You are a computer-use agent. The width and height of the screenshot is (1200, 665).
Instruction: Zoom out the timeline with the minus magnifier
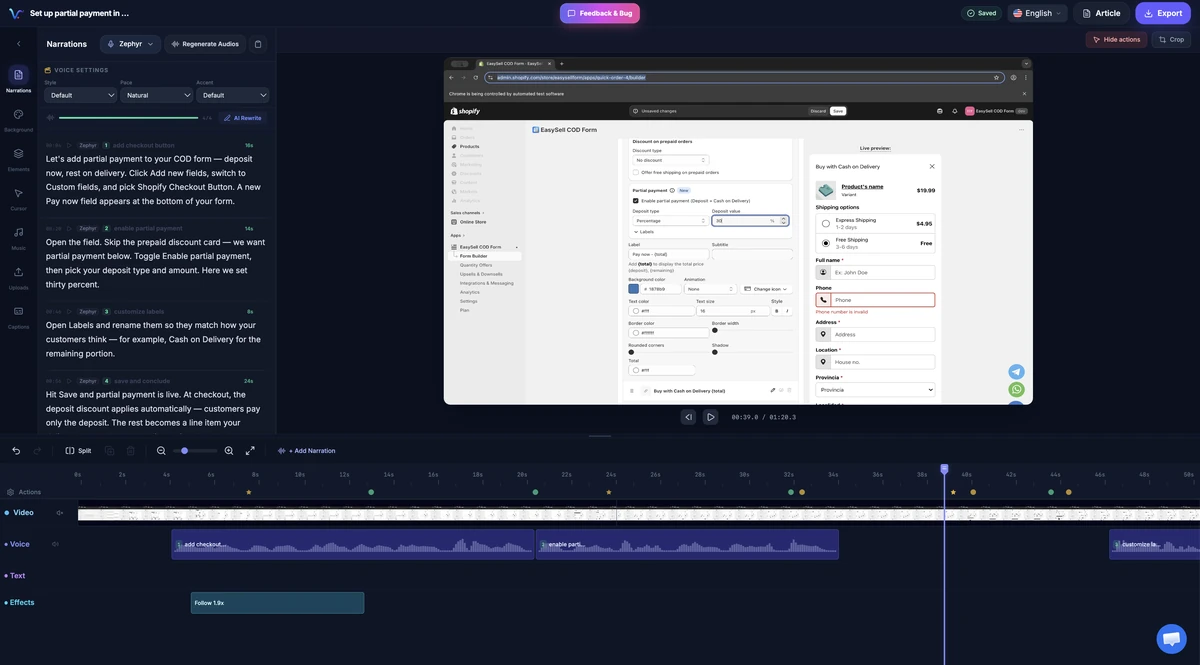click(x=161, y=451)
